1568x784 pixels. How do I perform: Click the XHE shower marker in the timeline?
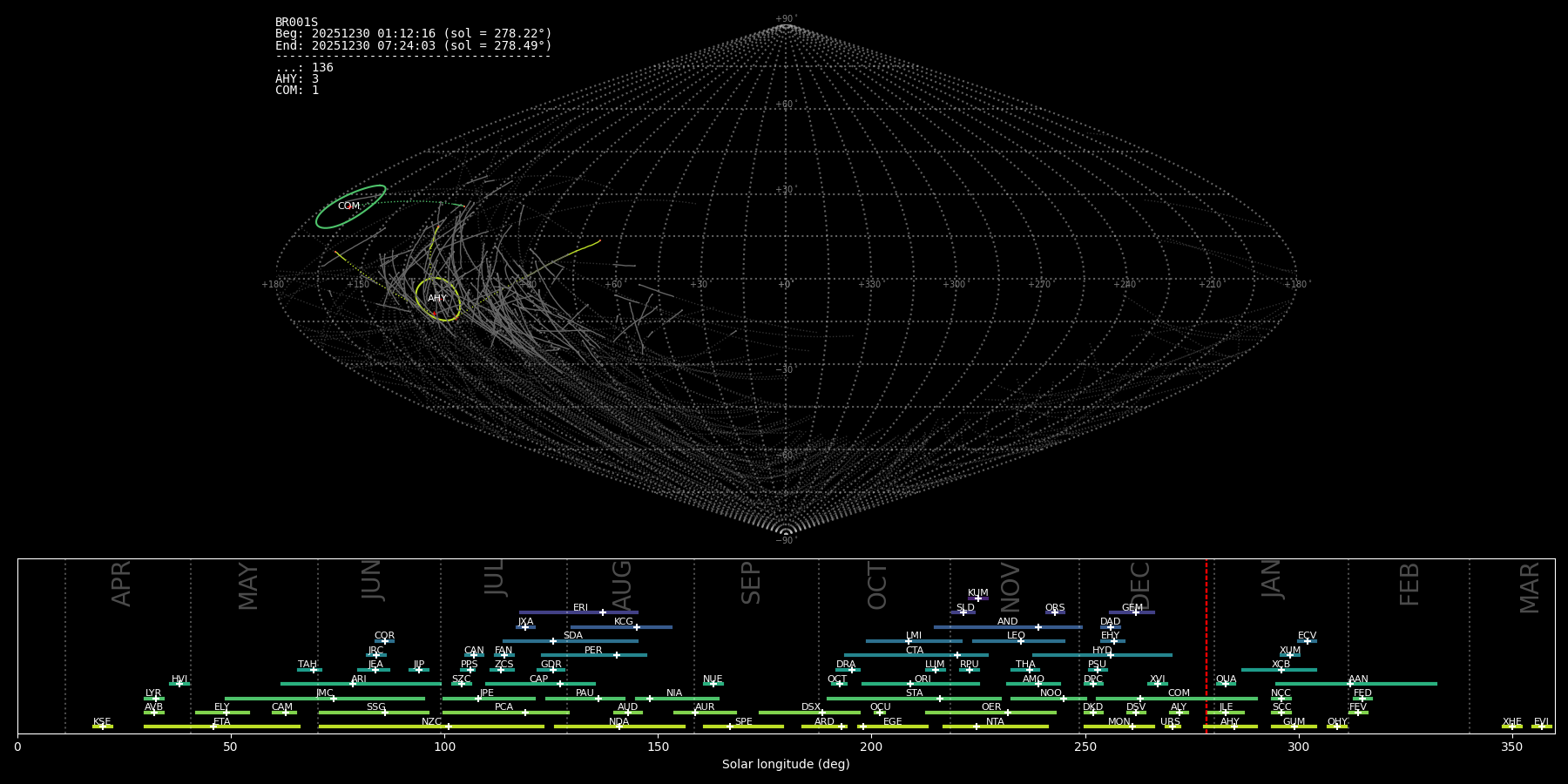pos(1512,727)
